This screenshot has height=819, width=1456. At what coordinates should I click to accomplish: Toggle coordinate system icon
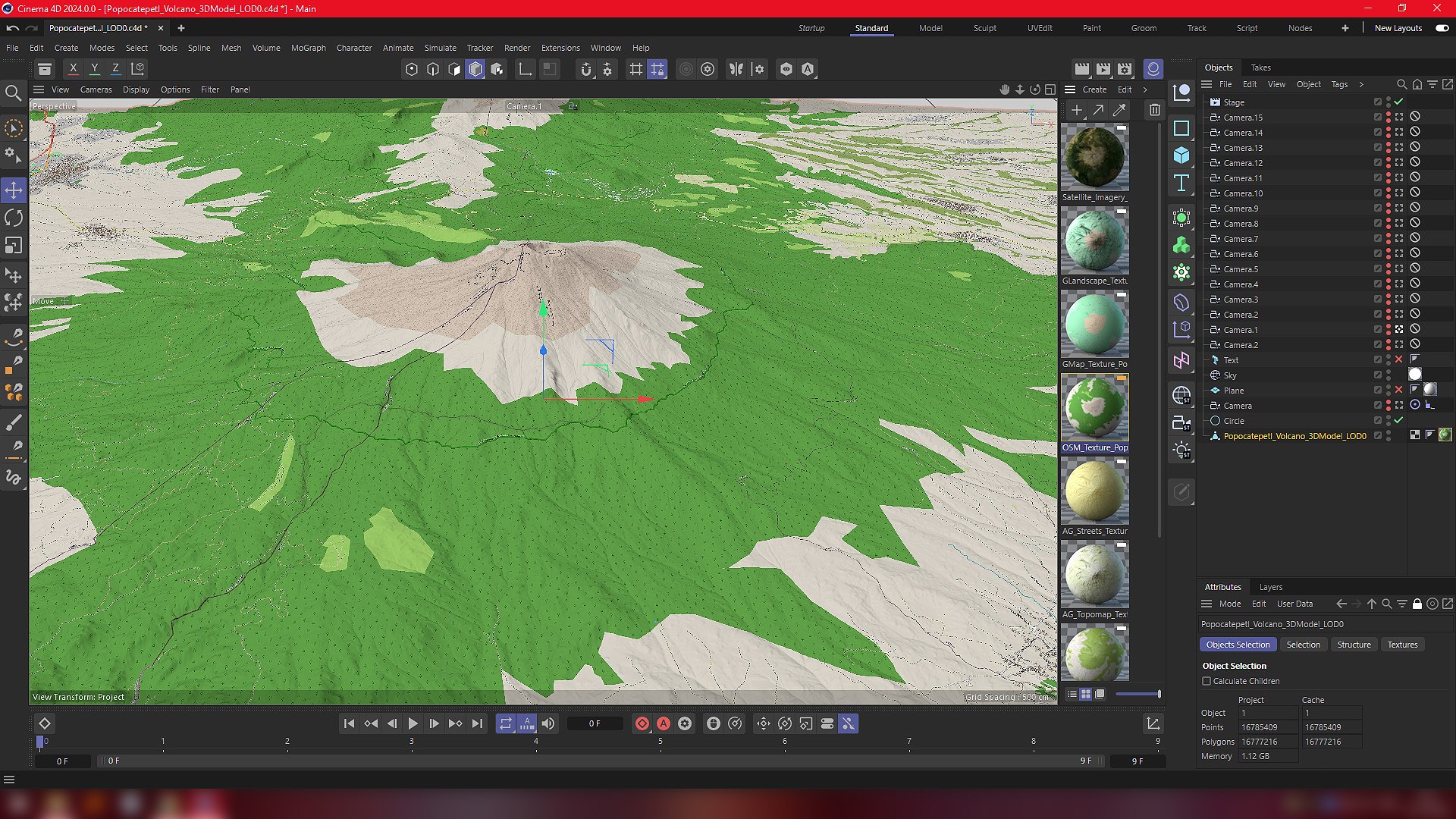(x=137, y=69)
